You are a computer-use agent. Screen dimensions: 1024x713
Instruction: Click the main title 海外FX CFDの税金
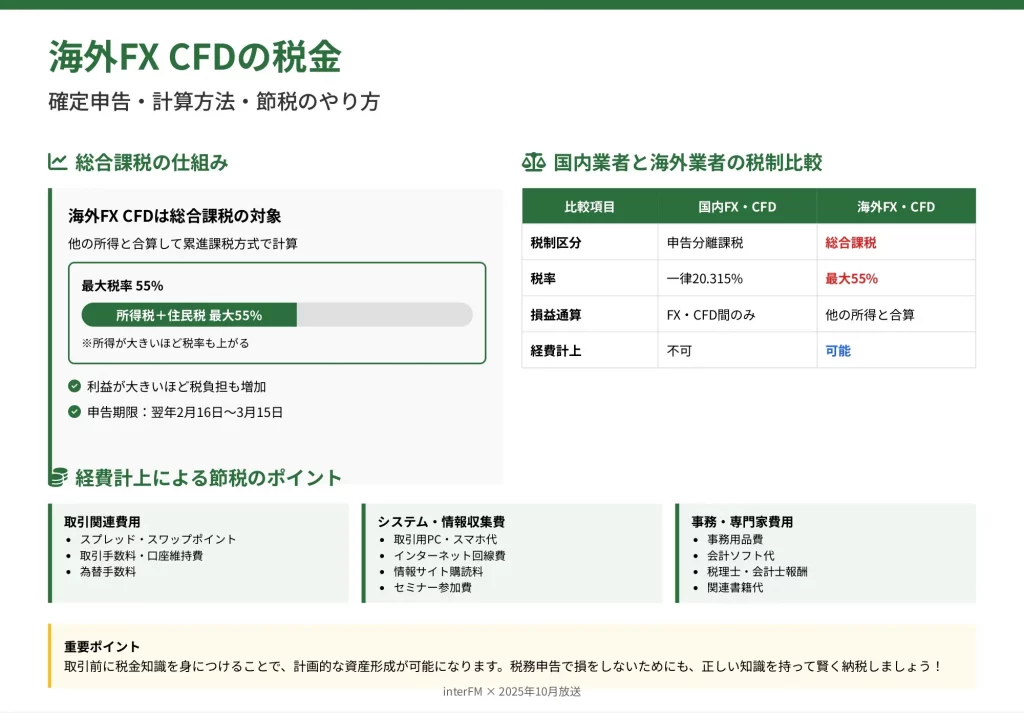click(195, 57)
